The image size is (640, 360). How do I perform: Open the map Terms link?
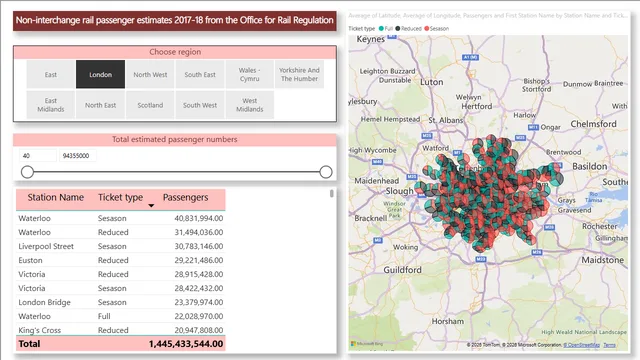609,345
